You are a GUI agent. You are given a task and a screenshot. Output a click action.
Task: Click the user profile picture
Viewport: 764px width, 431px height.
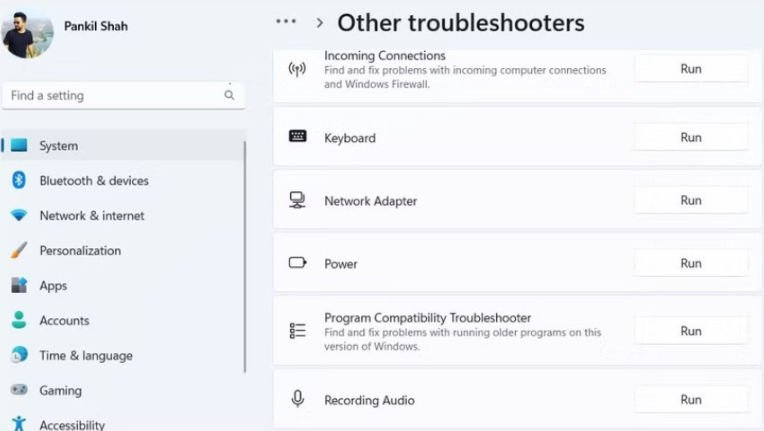27,34
